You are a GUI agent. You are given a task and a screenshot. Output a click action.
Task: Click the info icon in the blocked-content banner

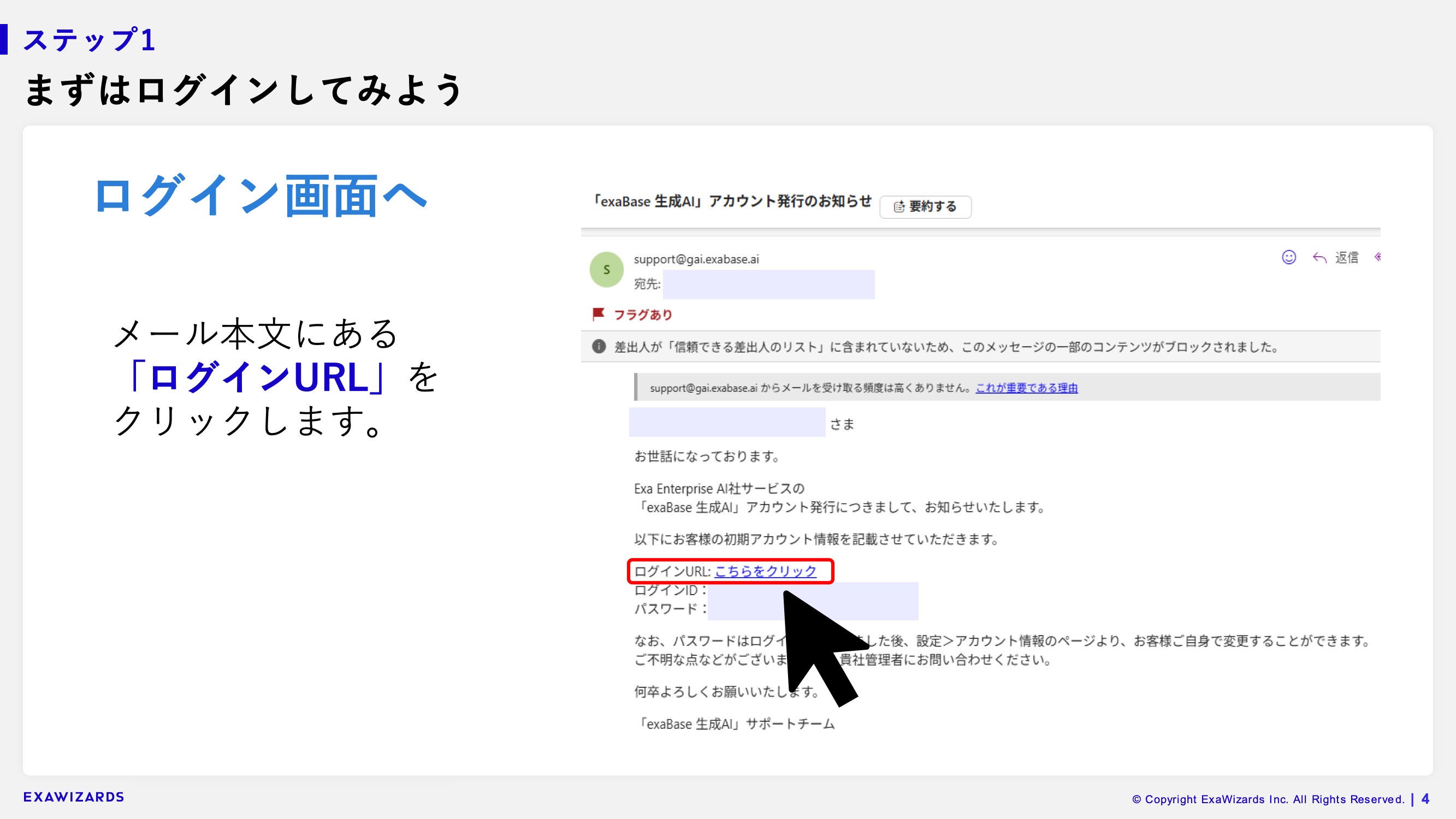pos(599,347)
